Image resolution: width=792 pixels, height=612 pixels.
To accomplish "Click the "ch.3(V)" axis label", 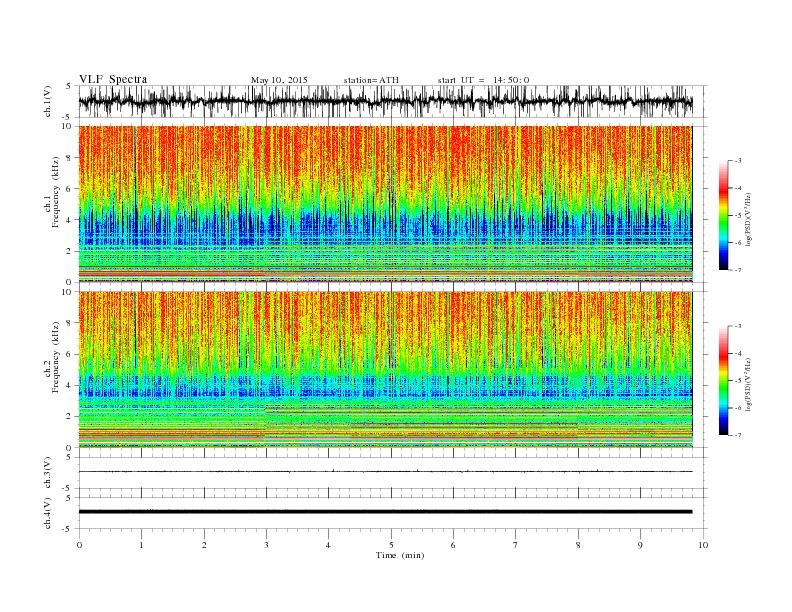I will [x=48, y=473].
